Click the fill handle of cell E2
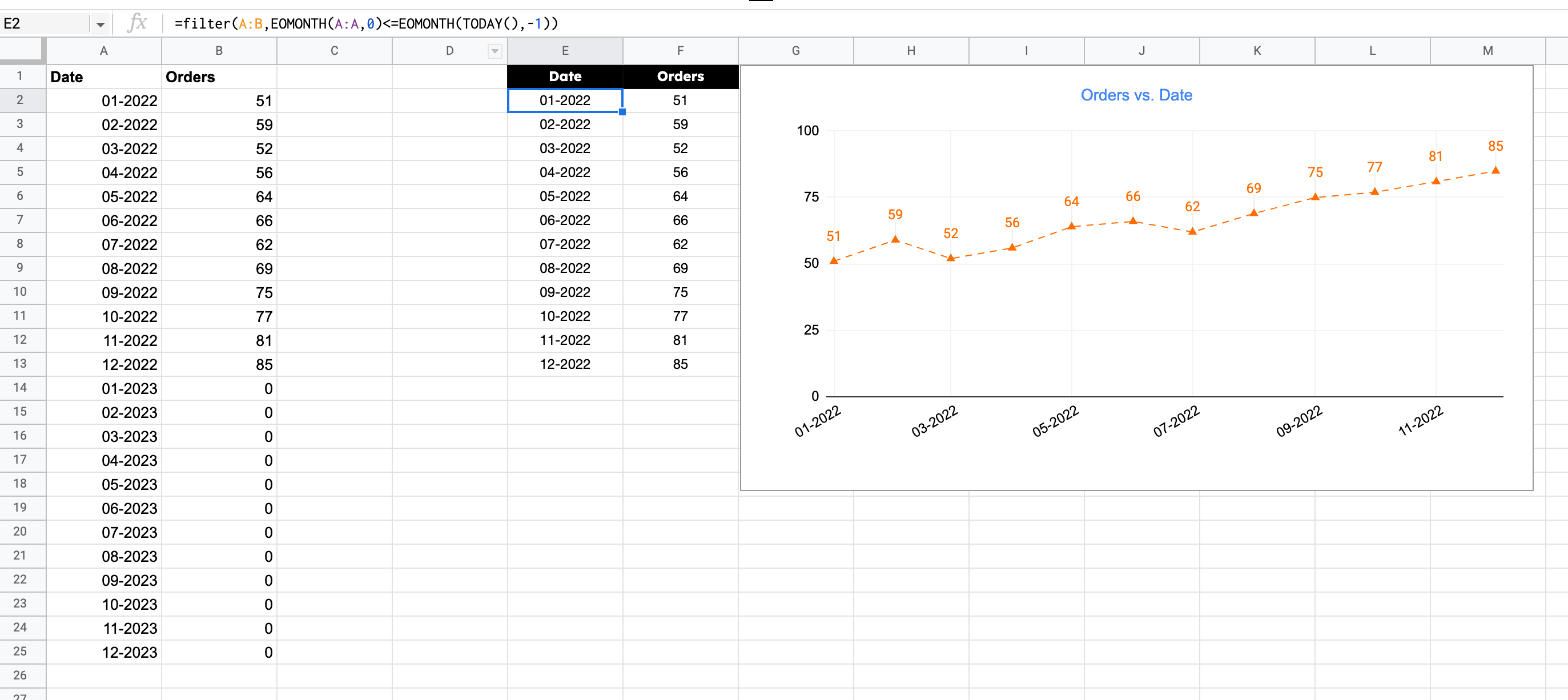 [x=622, y=112]
